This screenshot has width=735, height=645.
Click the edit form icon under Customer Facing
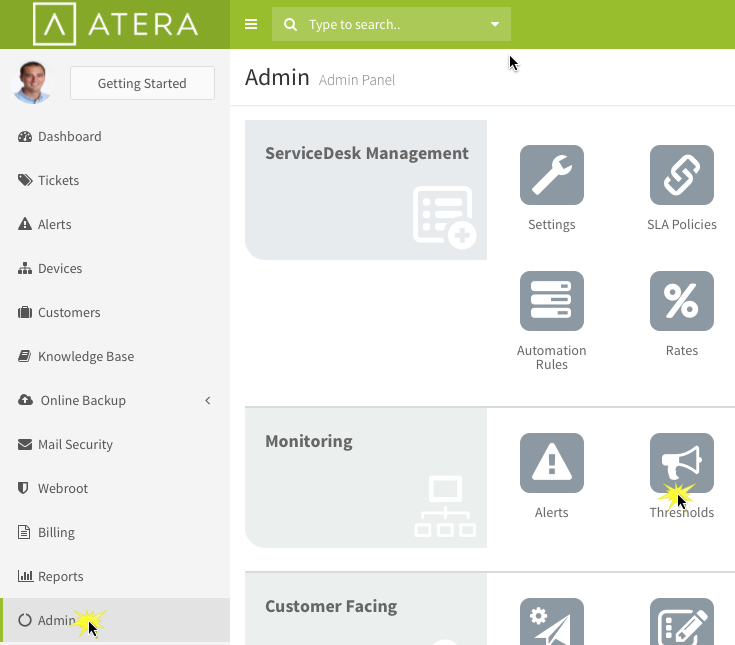(x=682, y=622)
